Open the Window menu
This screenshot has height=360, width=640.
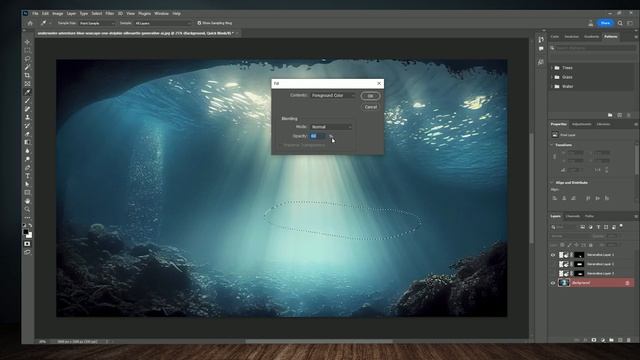click(162, 13)
